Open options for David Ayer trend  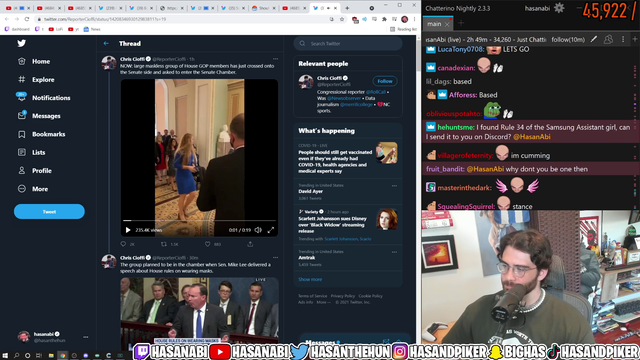coord(394,186)
